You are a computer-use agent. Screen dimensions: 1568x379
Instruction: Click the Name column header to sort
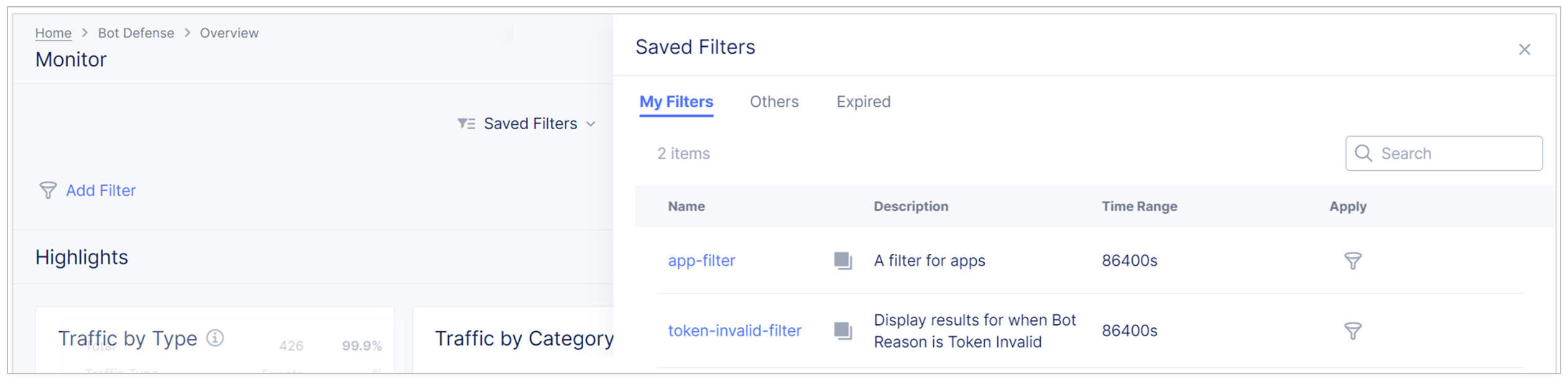[686, 206]
